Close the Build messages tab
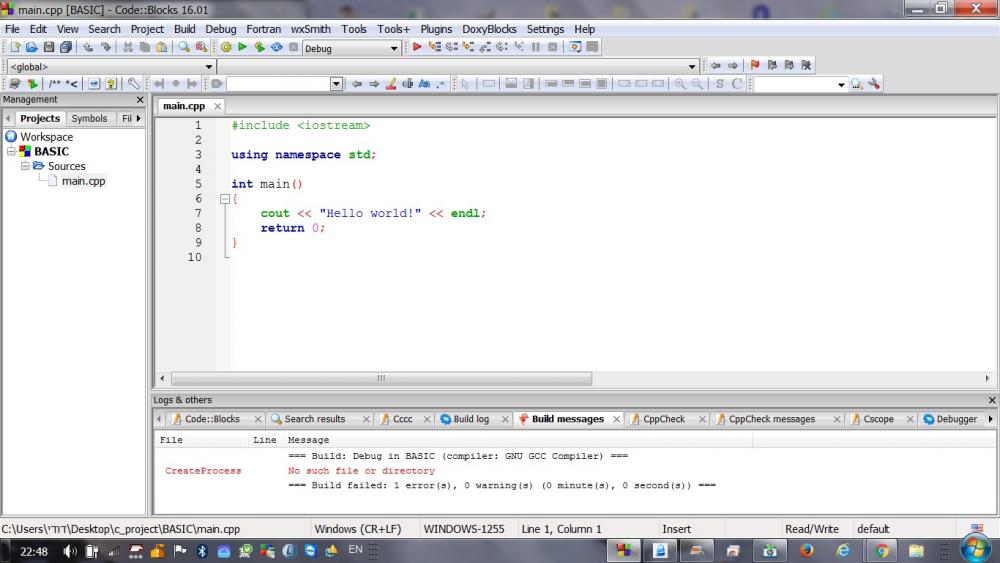 pyautogui.click(x=617, y=419)
